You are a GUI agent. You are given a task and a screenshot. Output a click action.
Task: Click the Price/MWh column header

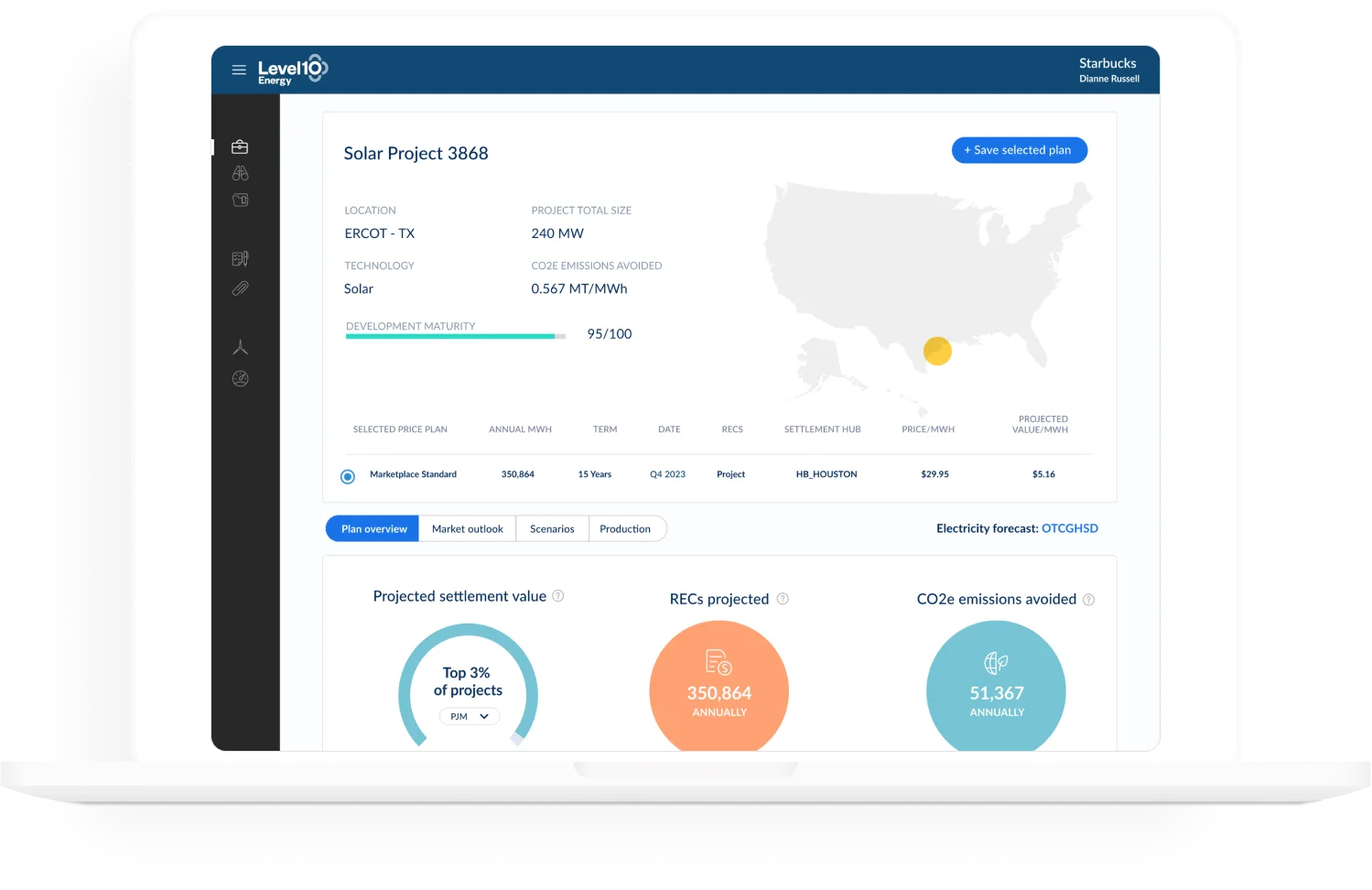tap(928, 429)
